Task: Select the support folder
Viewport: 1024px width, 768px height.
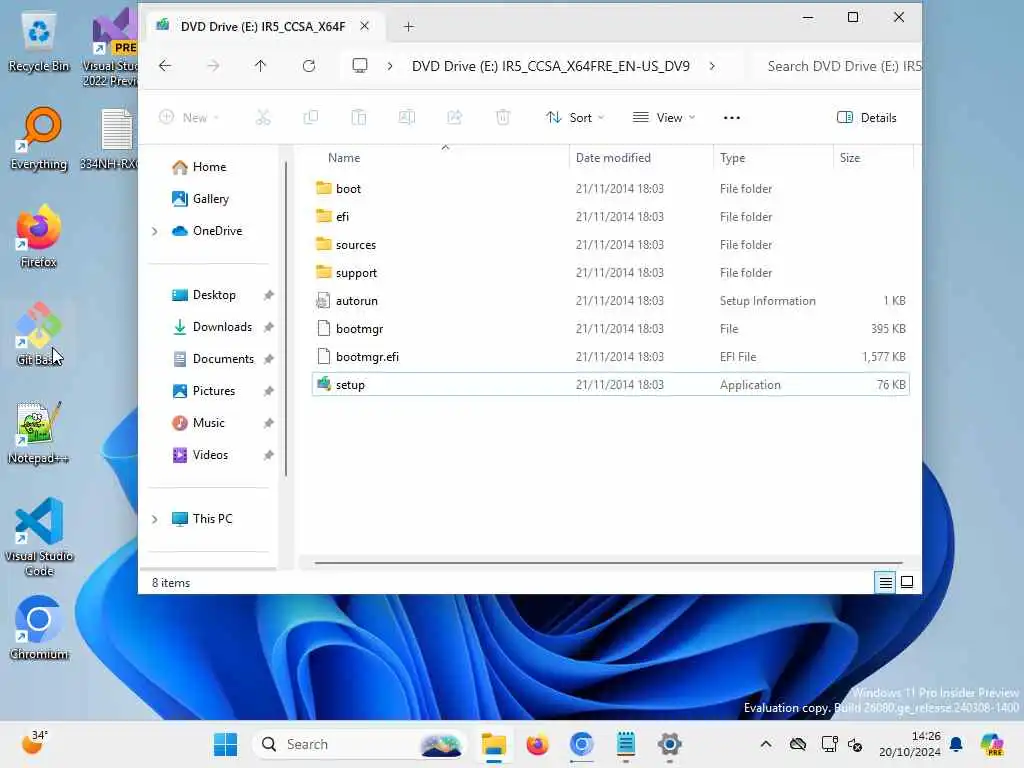Action: (x=611, y=273)
